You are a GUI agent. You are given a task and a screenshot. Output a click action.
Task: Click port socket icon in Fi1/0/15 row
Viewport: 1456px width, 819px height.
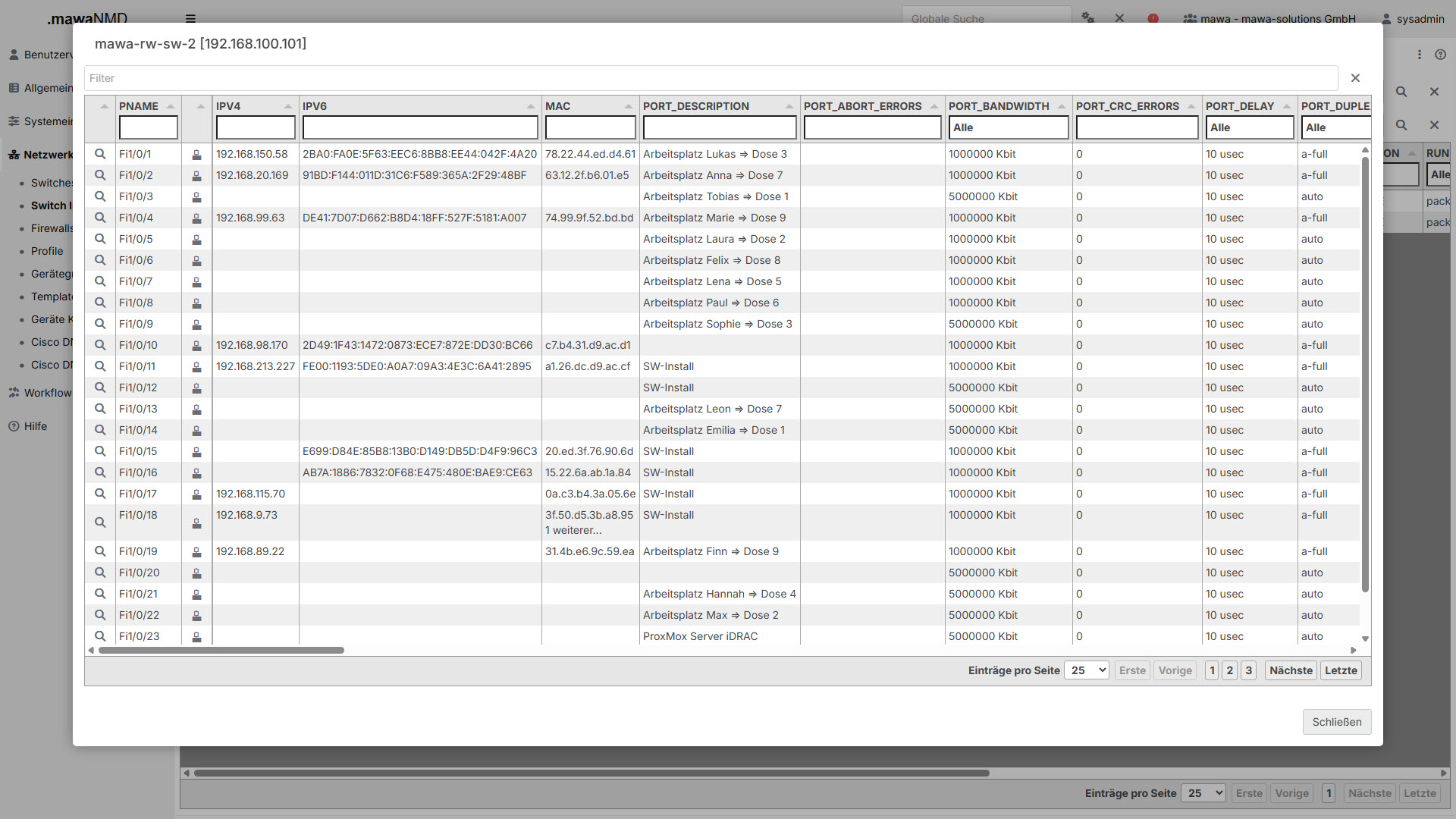pyautogui.click(x=196, y=452)
